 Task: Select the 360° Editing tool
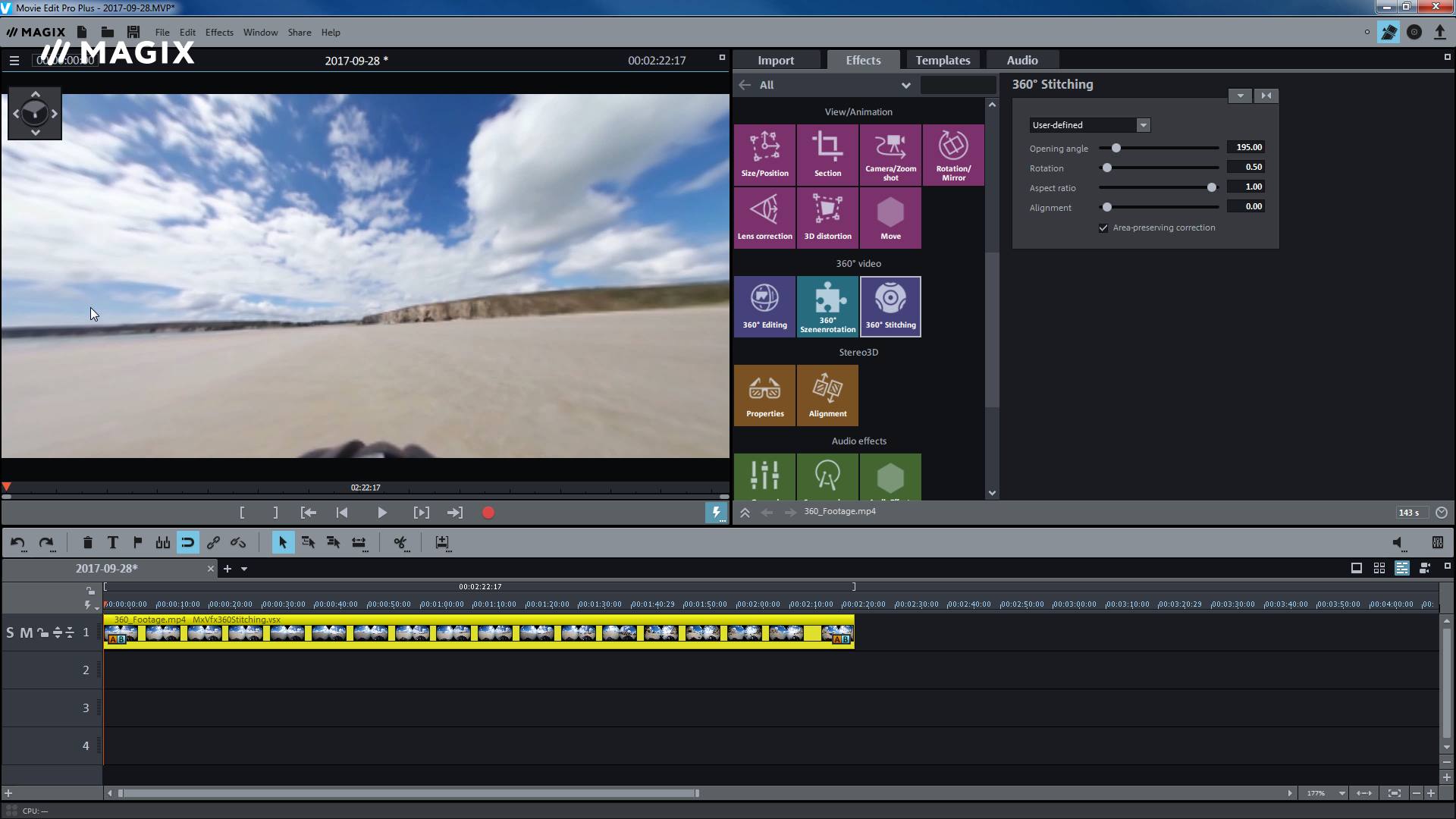point(765,305)
